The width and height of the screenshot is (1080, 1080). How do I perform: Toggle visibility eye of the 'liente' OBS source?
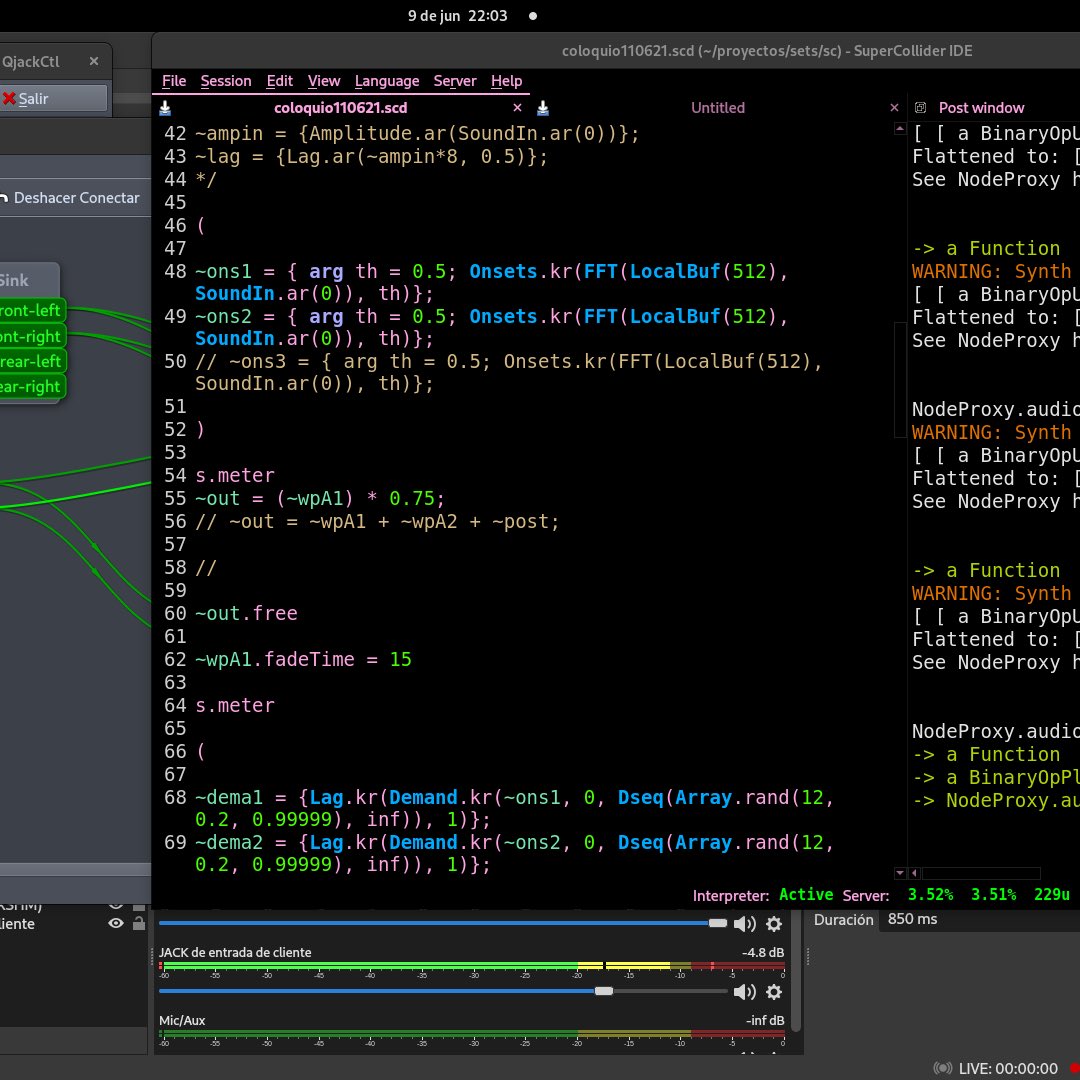click(x=116, y=923)
